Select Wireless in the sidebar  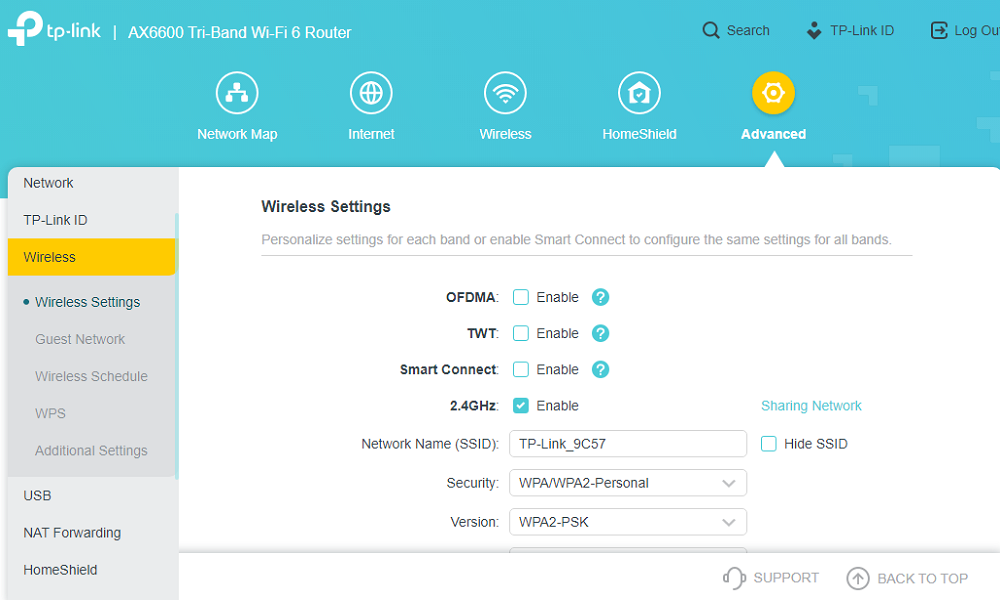(x=91, y=257)
